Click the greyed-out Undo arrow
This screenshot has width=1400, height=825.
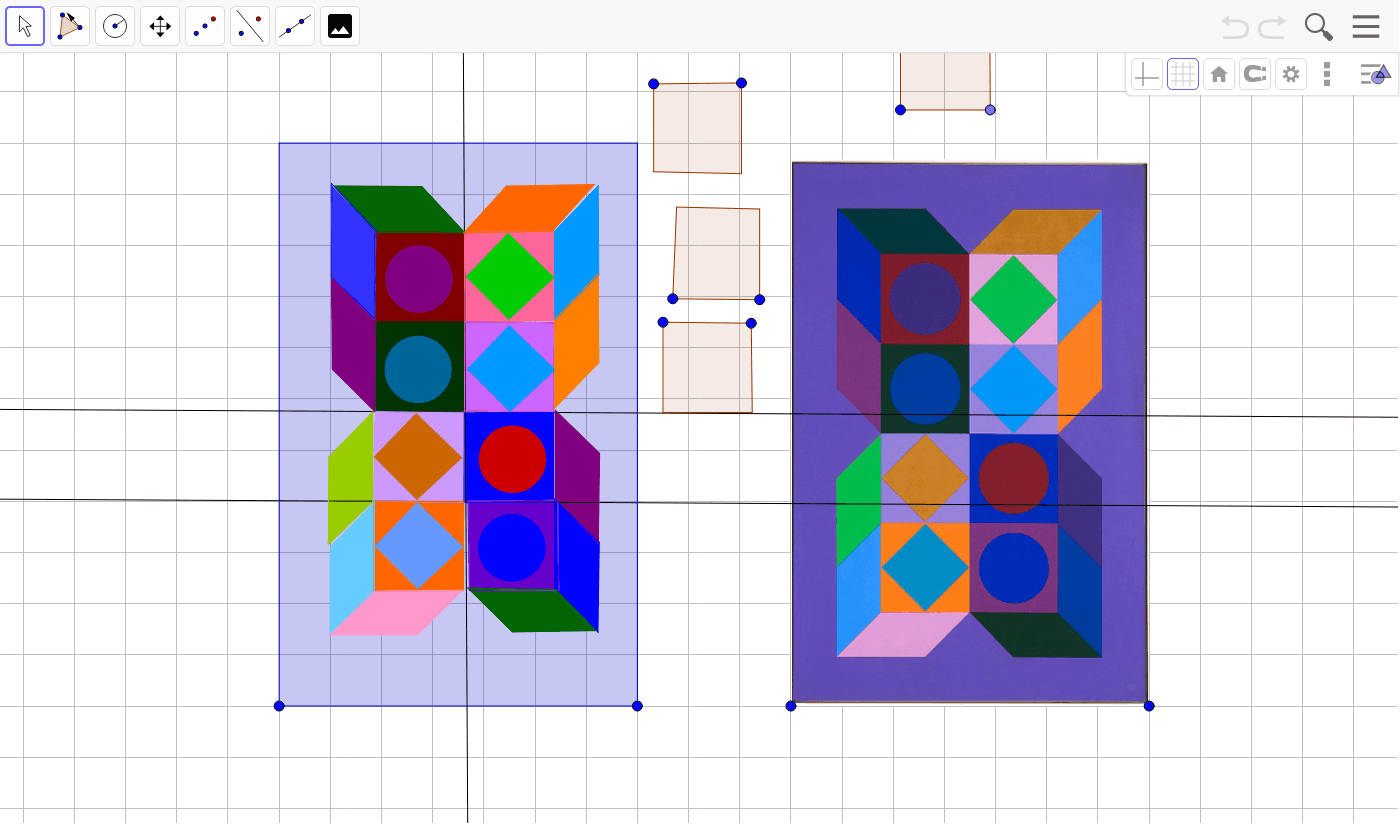(1235, 27)
